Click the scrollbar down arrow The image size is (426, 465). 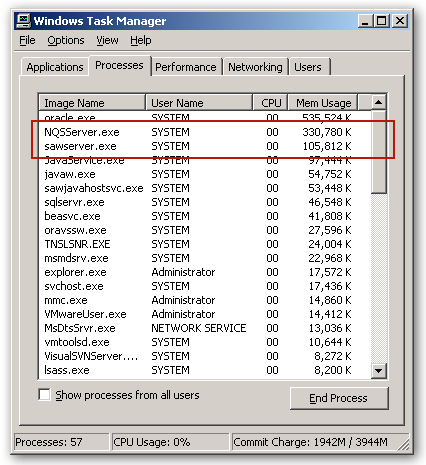click(x=379, y=371)
